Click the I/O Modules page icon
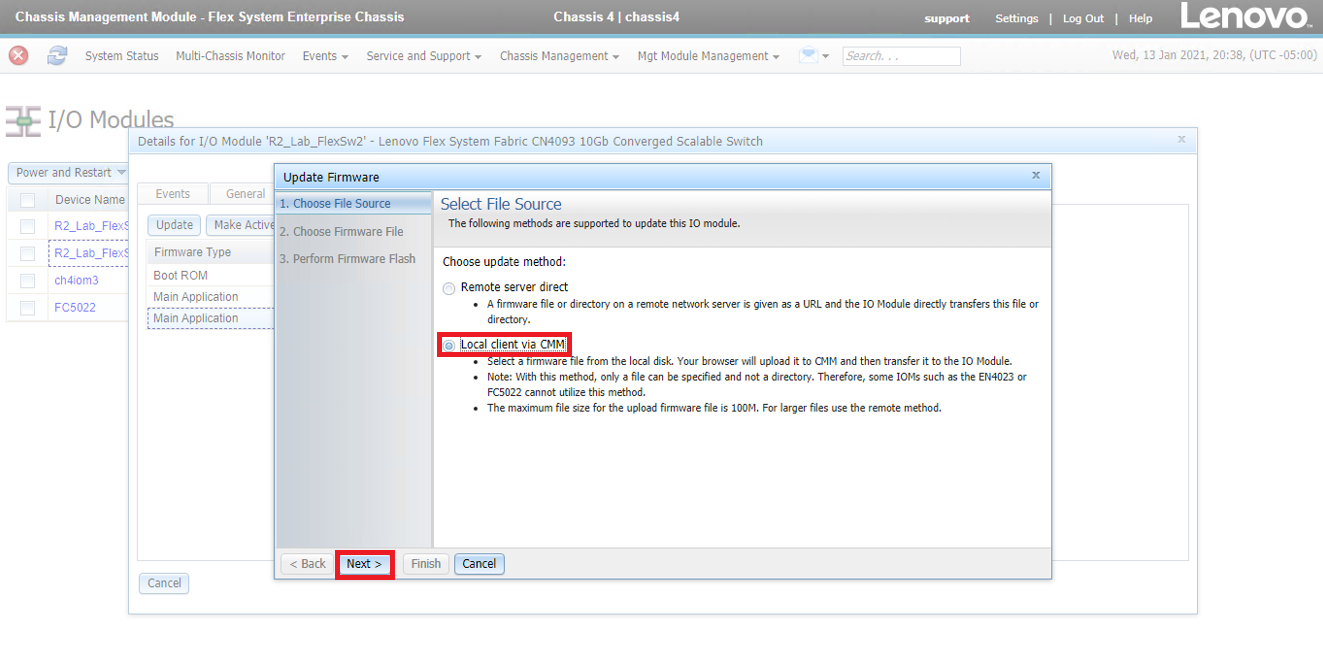 (23, 120)
